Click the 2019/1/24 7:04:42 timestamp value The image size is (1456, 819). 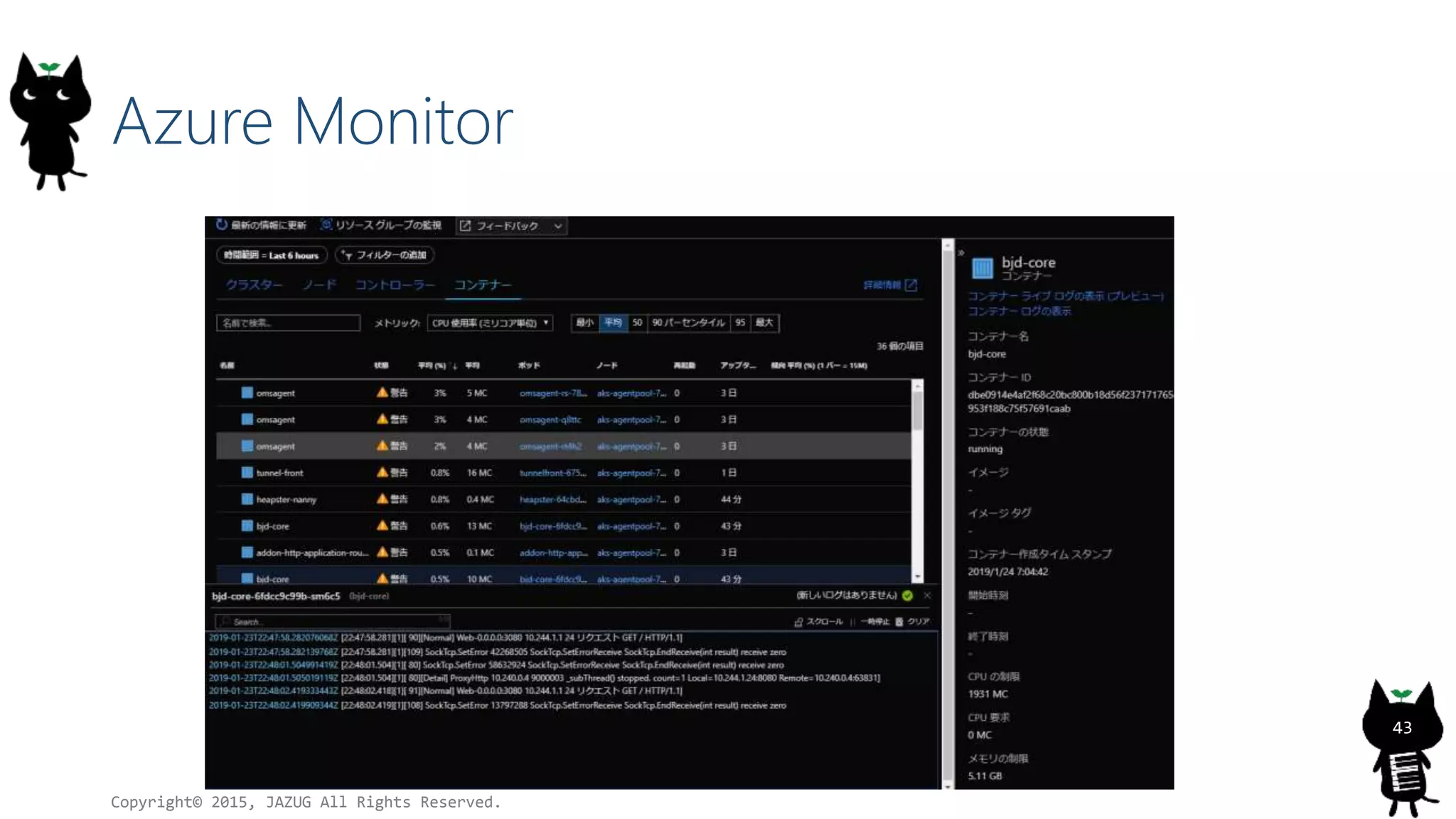(1007, 572)
